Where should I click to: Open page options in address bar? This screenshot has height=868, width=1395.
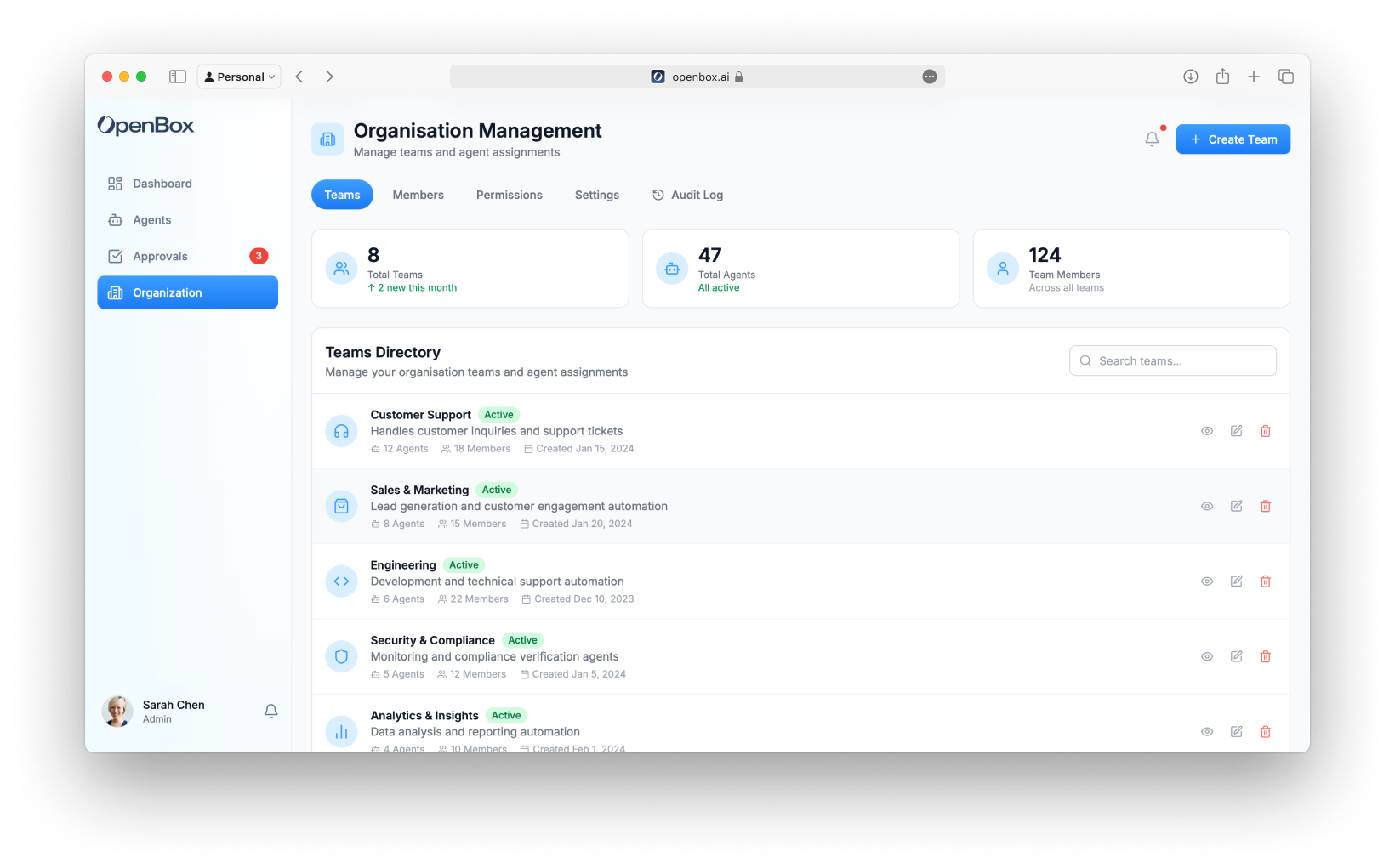pyautogui.click(x=929, y=77)
